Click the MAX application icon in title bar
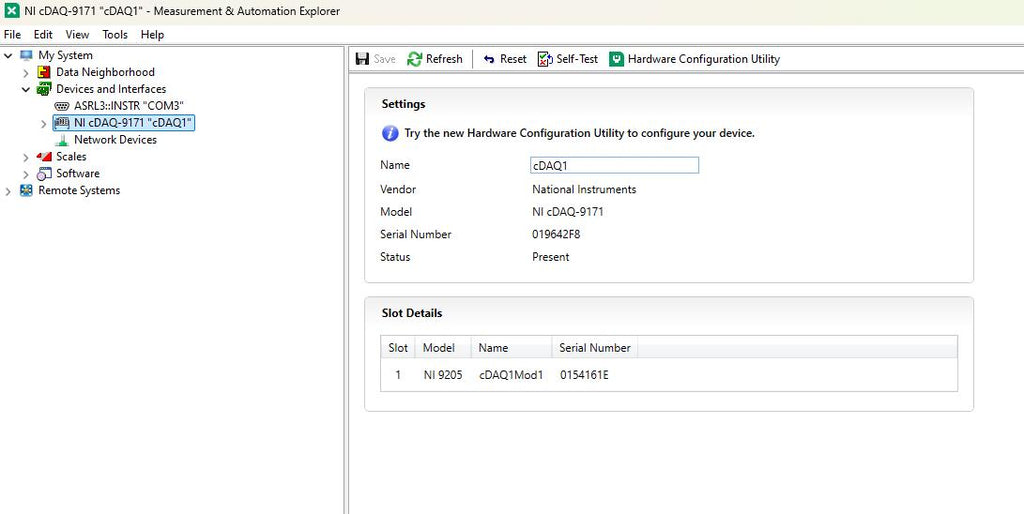1024x514 pixels. (11, 11)
